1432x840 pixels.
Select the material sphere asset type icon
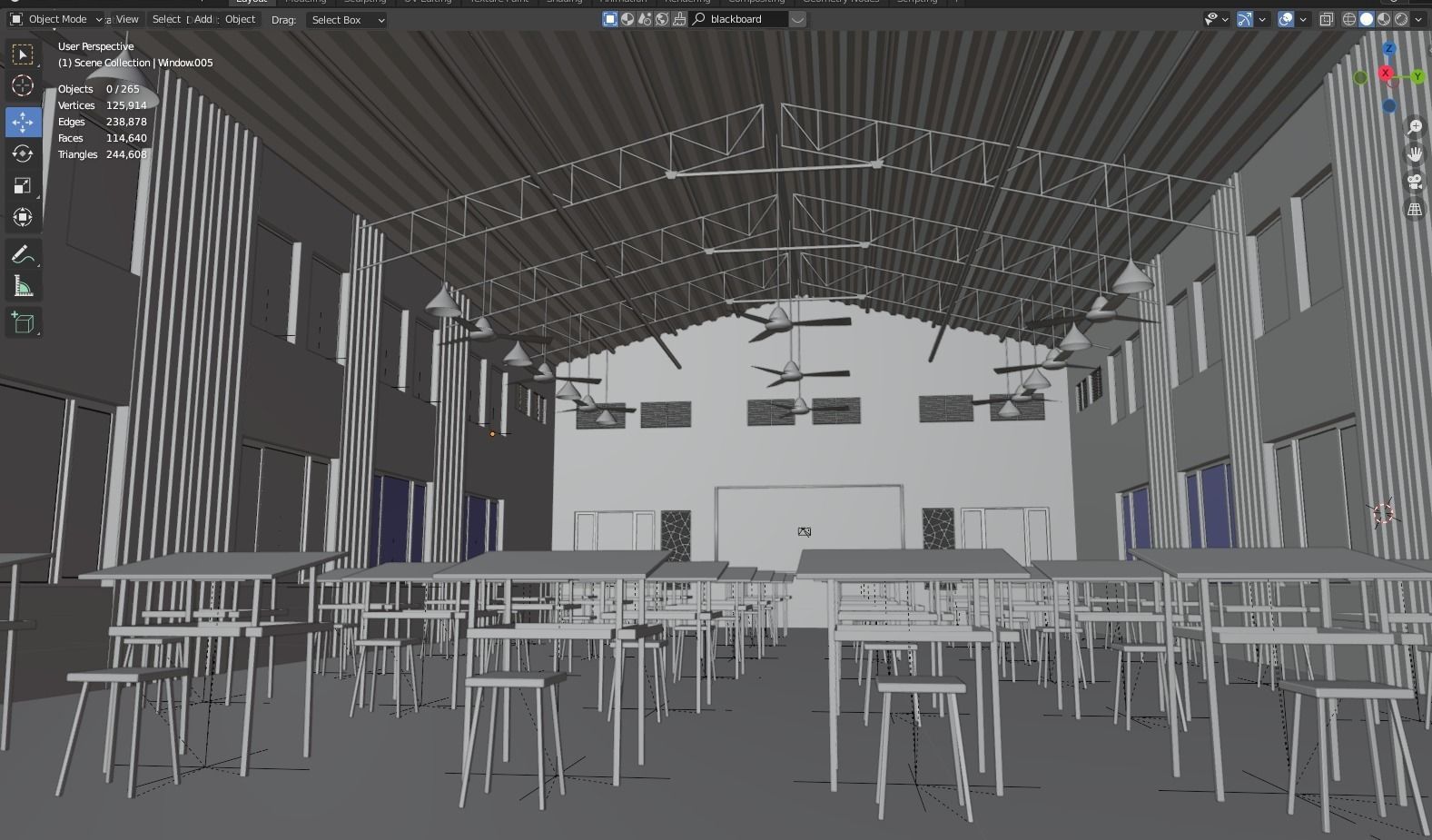click(x=627, y=19)
